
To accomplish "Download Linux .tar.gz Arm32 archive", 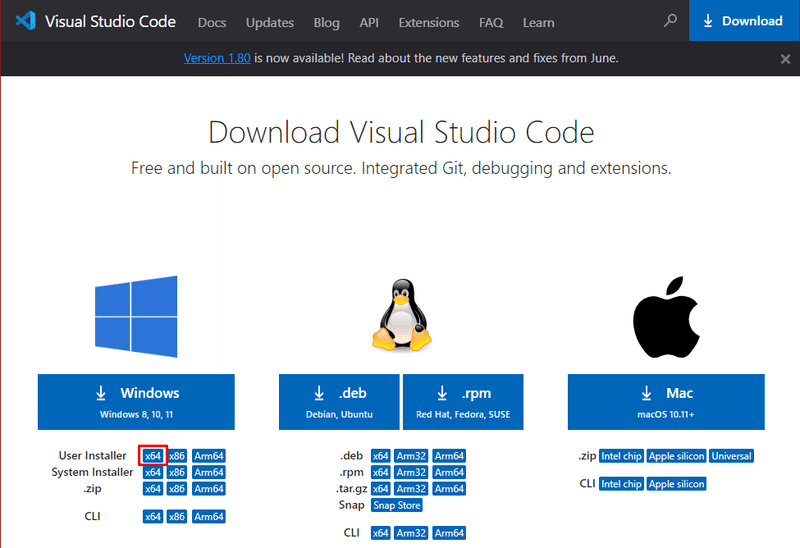I will click(x=411, y=488).
